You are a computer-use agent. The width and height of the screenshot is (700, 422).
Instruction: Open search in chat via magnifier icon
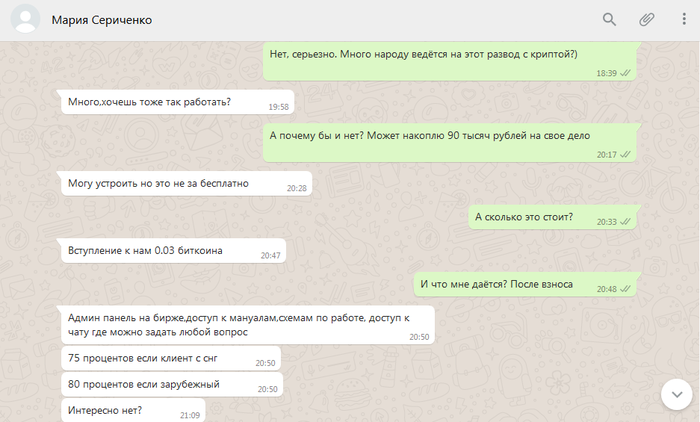pos(609,19)
